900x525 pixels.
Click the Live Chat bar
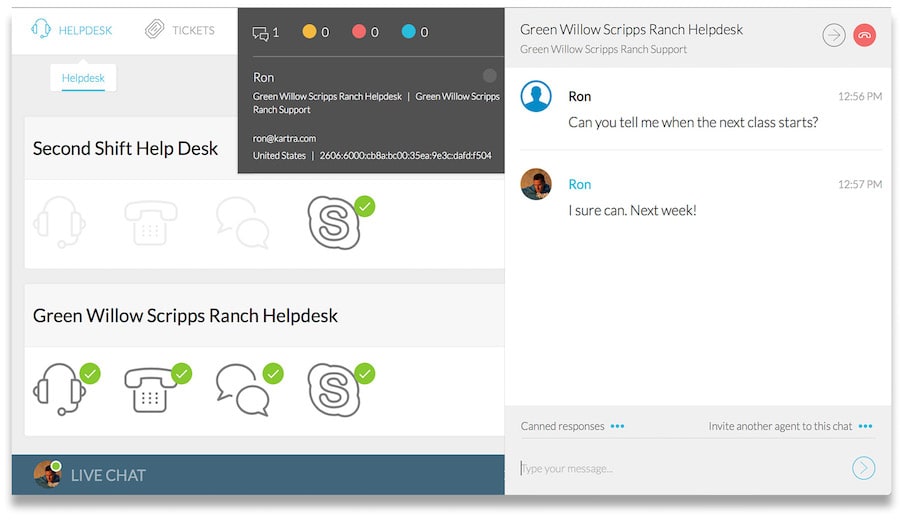[x=258, y=475]
